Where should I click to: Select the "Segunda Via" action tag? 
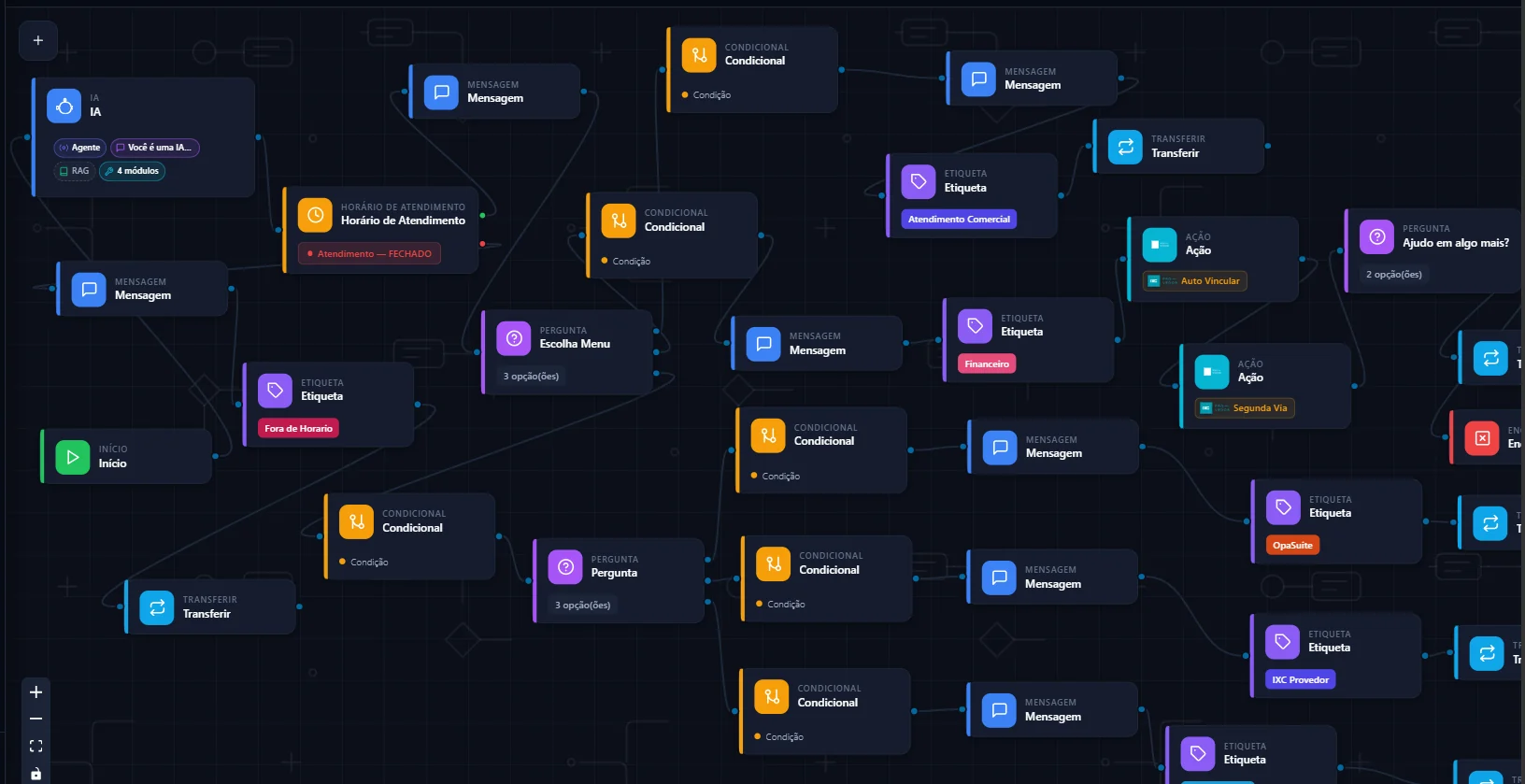click(x=1245, y=408)
